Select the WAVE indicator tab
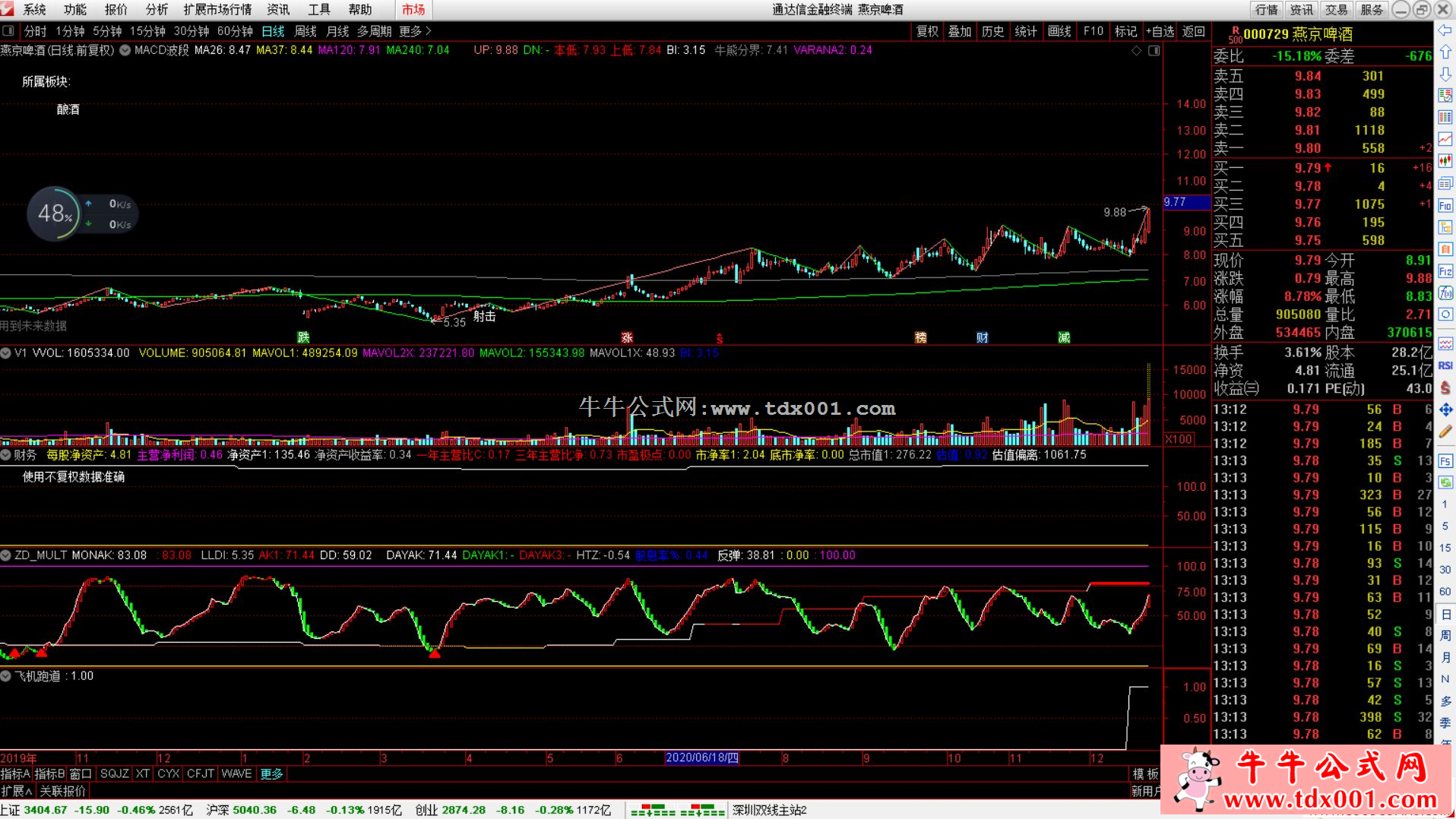1456x819 pixels. (x=236, y=774)
